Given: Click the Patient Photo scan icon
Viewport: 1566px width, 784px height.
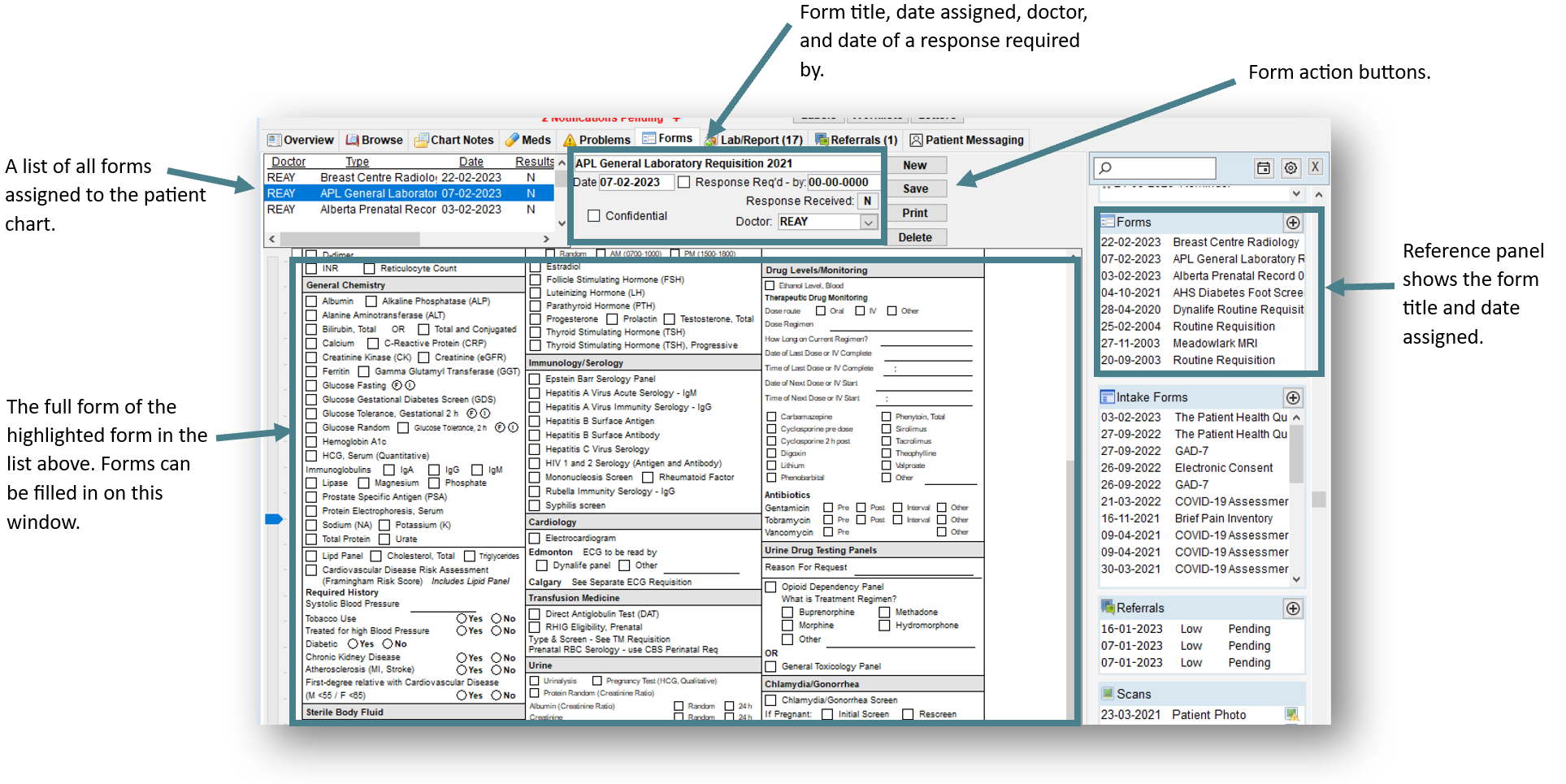Looking at the screenshot, I should point(1291,714).
